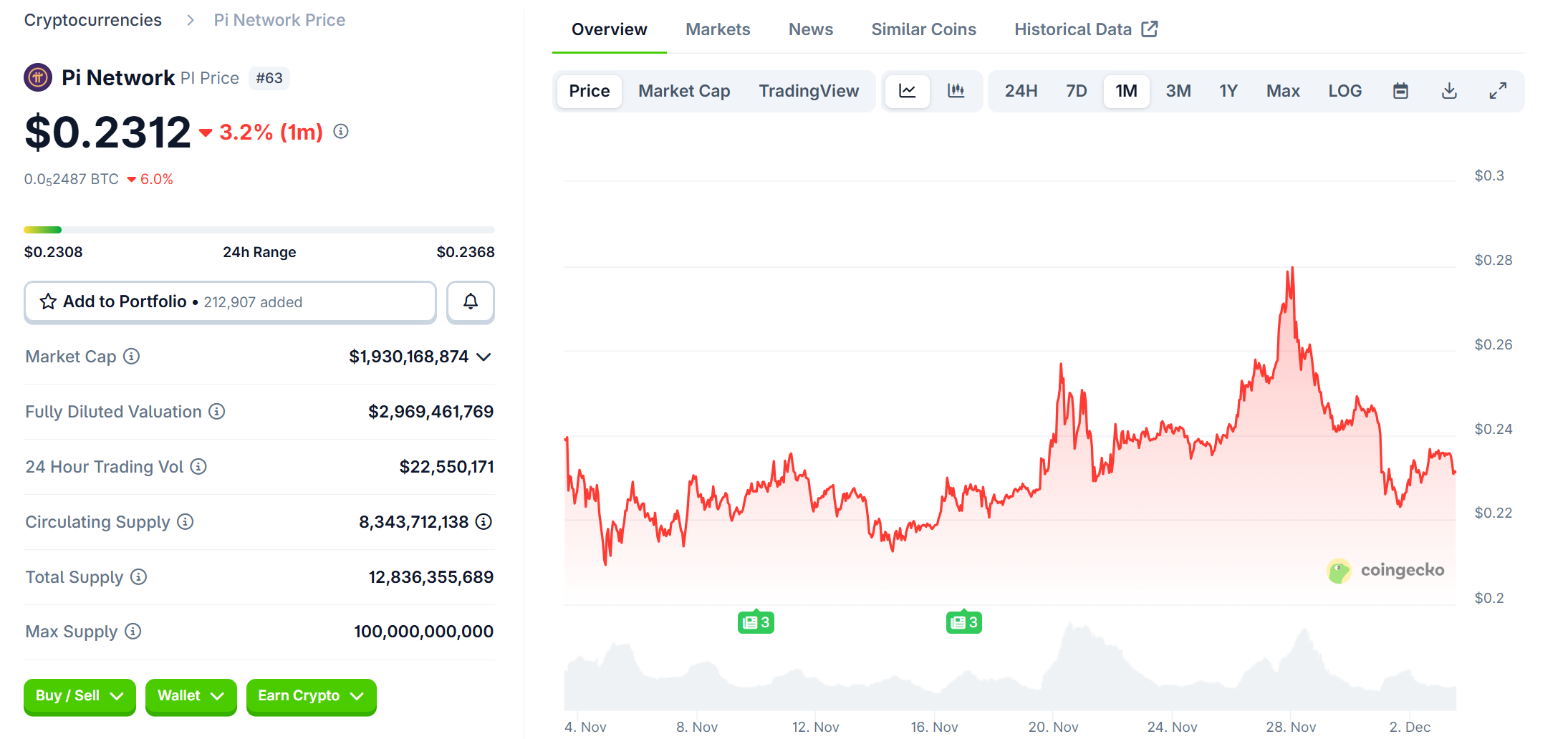
Task: Click the price alert bell icon
Action: pyautogui.click(x=470, y=301)
